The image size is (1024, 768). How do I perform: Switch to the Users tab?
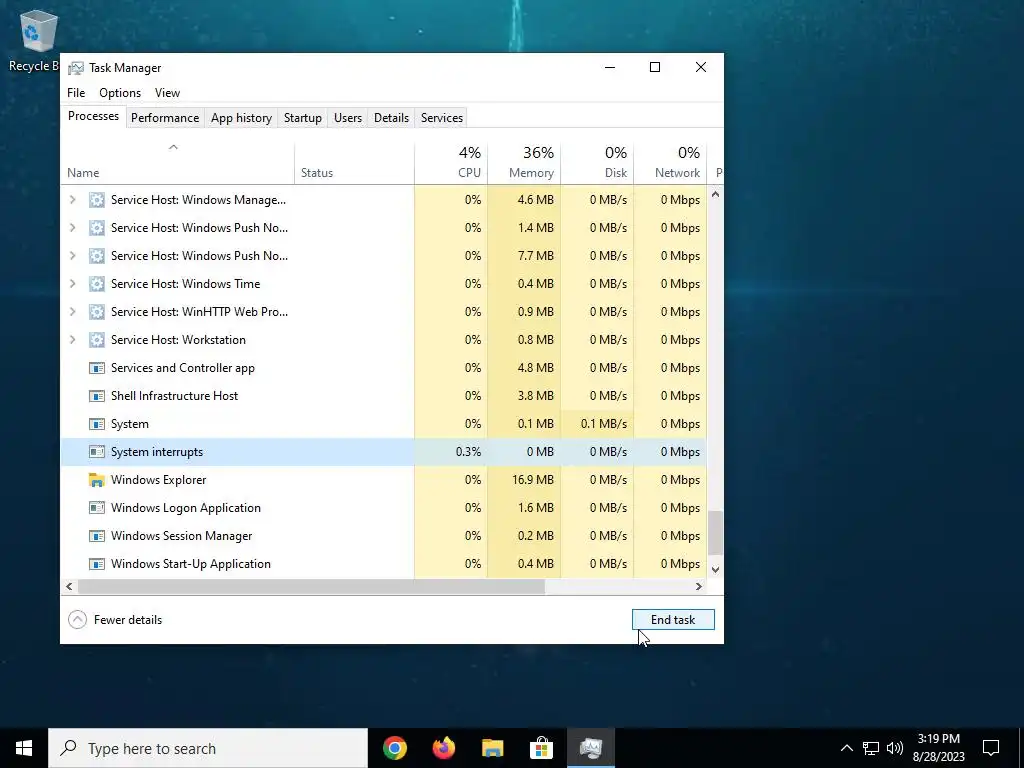(347, 118)
